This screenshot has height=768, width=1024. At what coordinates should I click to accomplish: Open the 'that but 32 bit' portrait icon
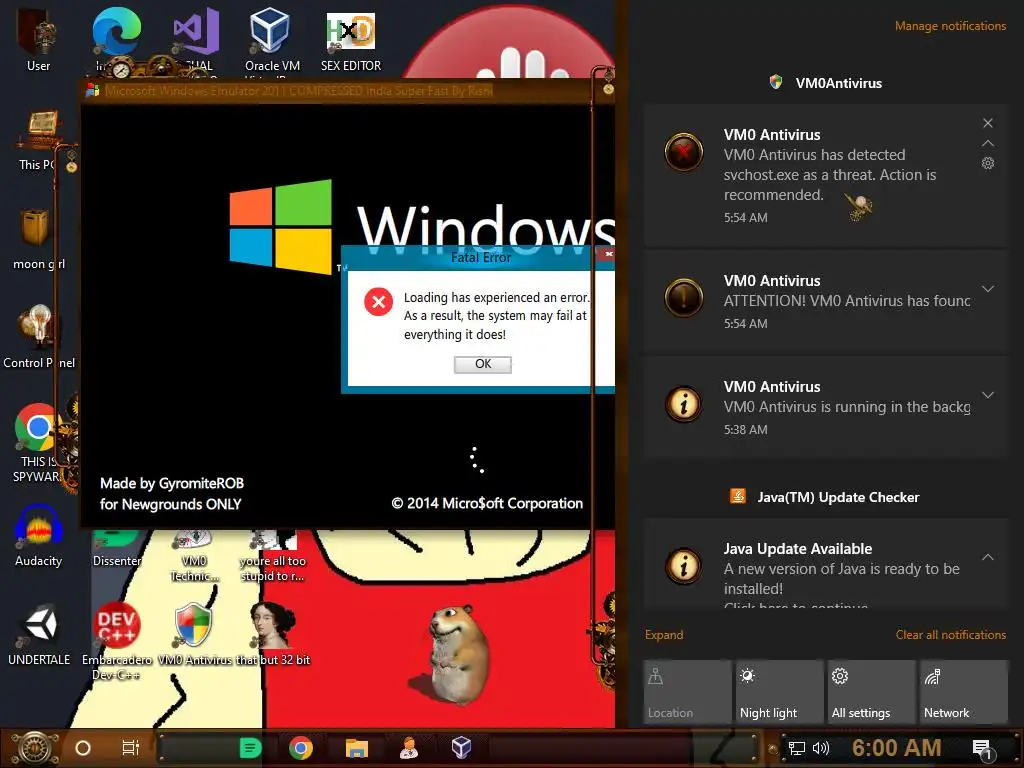click(x=273, y=633)
